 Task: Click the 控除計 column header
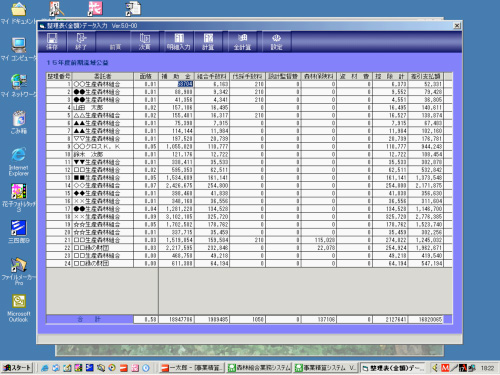[x=390, y=76]
